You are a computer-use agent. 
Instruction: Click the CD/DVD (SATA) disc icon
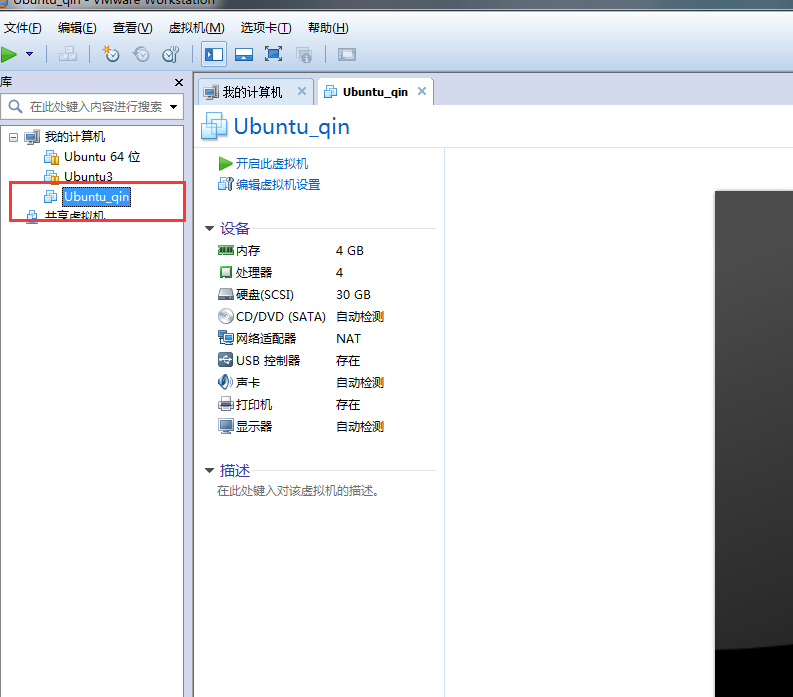pyautogui.click(x=226, y=316)
